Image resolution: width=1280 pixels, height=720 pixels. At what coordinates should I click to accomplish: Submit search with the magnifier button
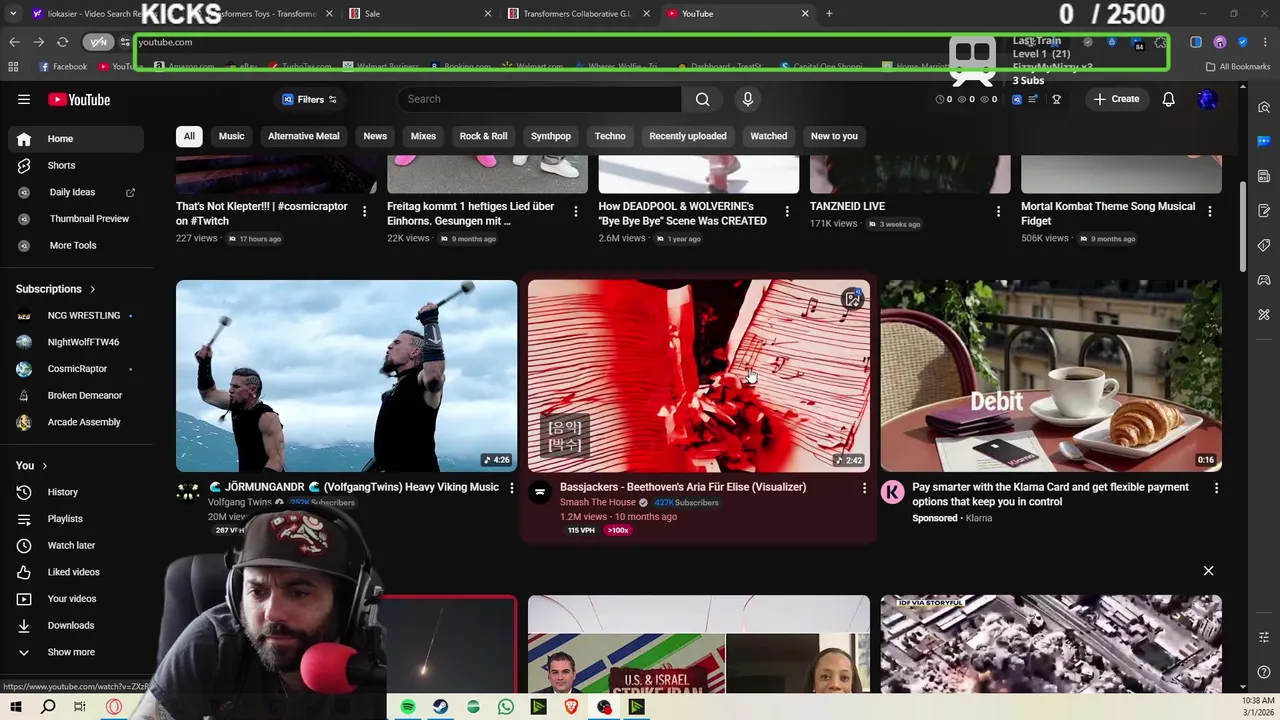(x=703, y=99)
